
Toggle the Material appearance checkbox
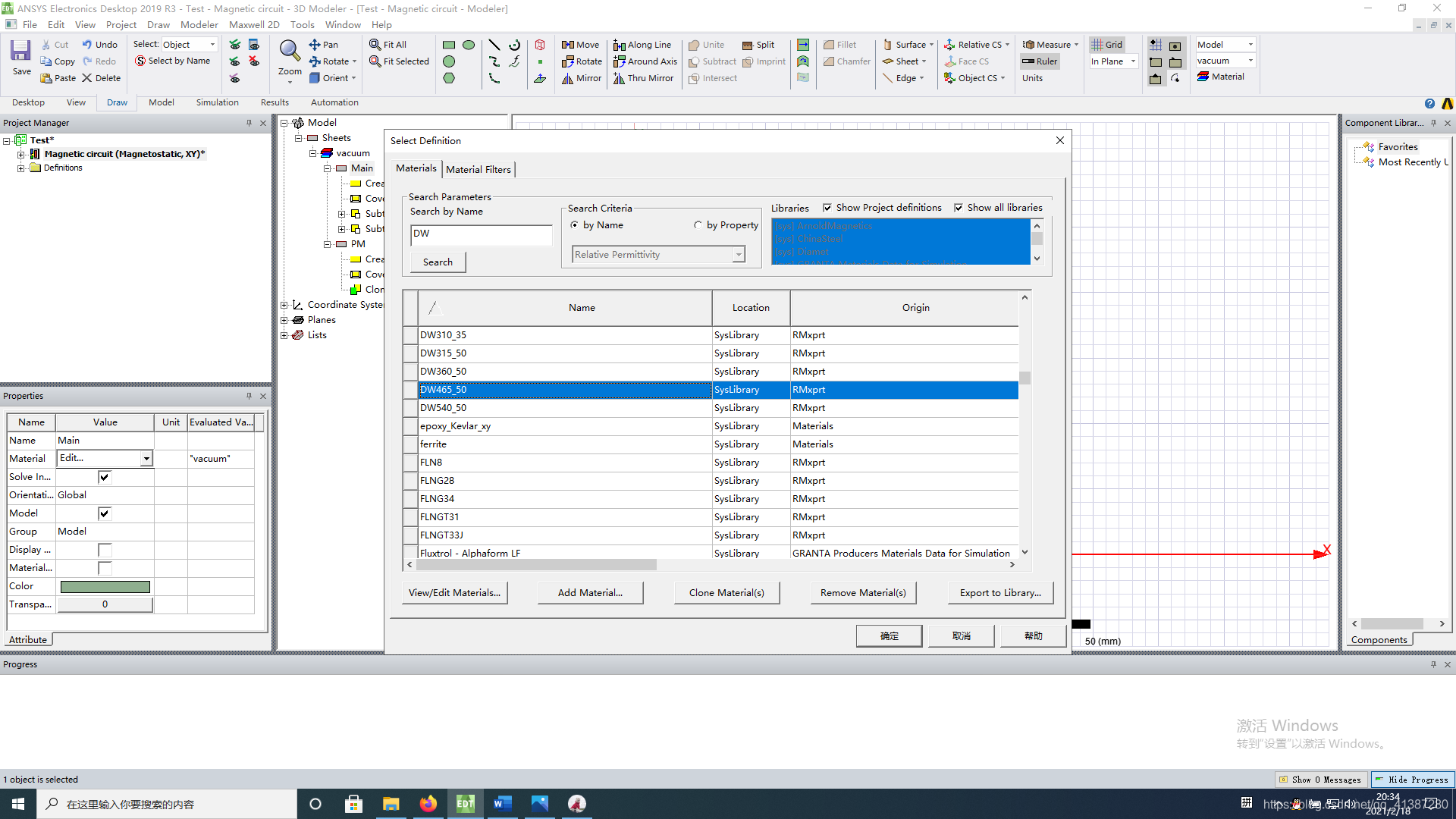click(105, 568)
